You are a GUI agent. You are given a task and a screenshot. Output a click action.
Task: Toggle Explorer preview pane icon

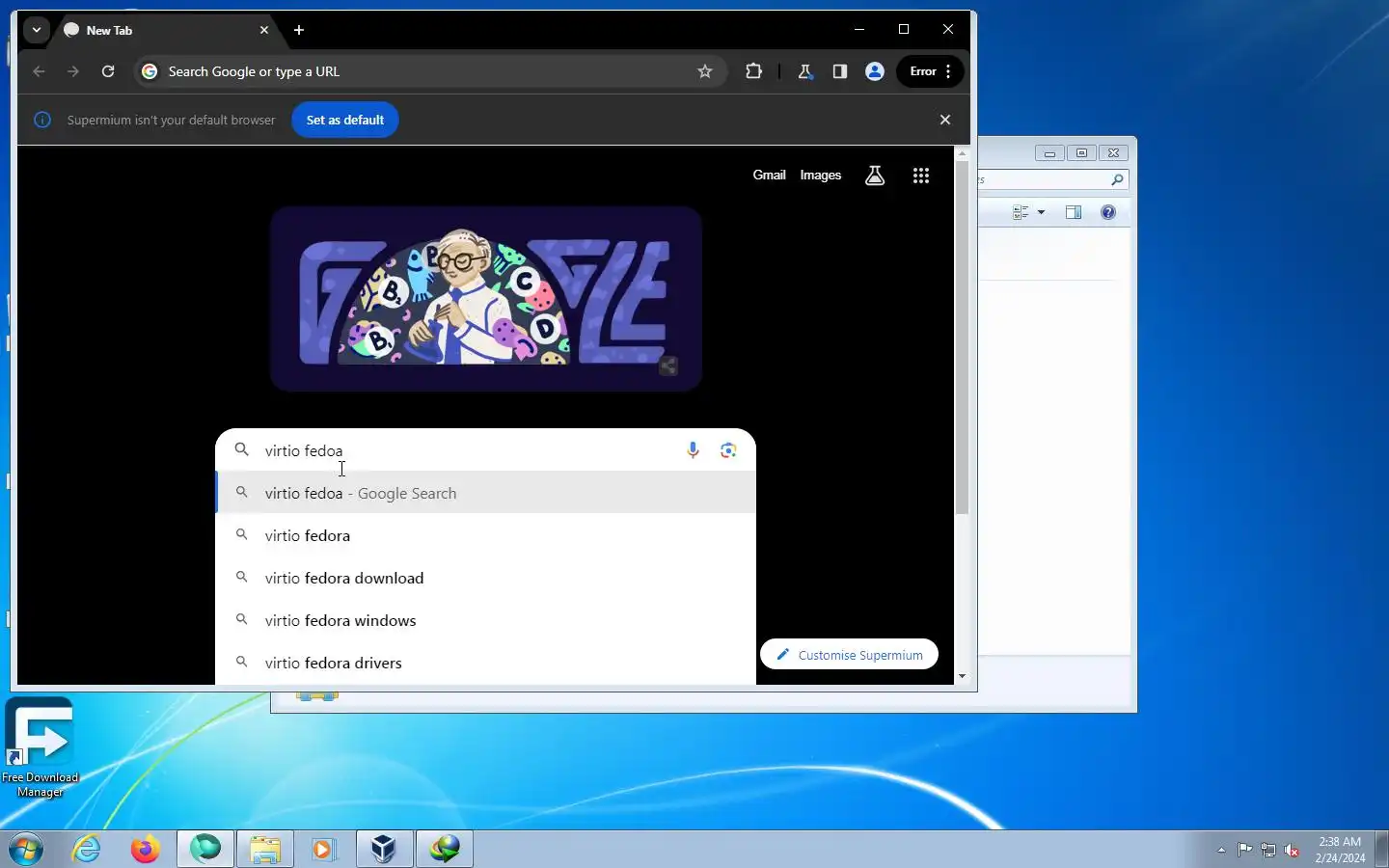point(1074,212)
